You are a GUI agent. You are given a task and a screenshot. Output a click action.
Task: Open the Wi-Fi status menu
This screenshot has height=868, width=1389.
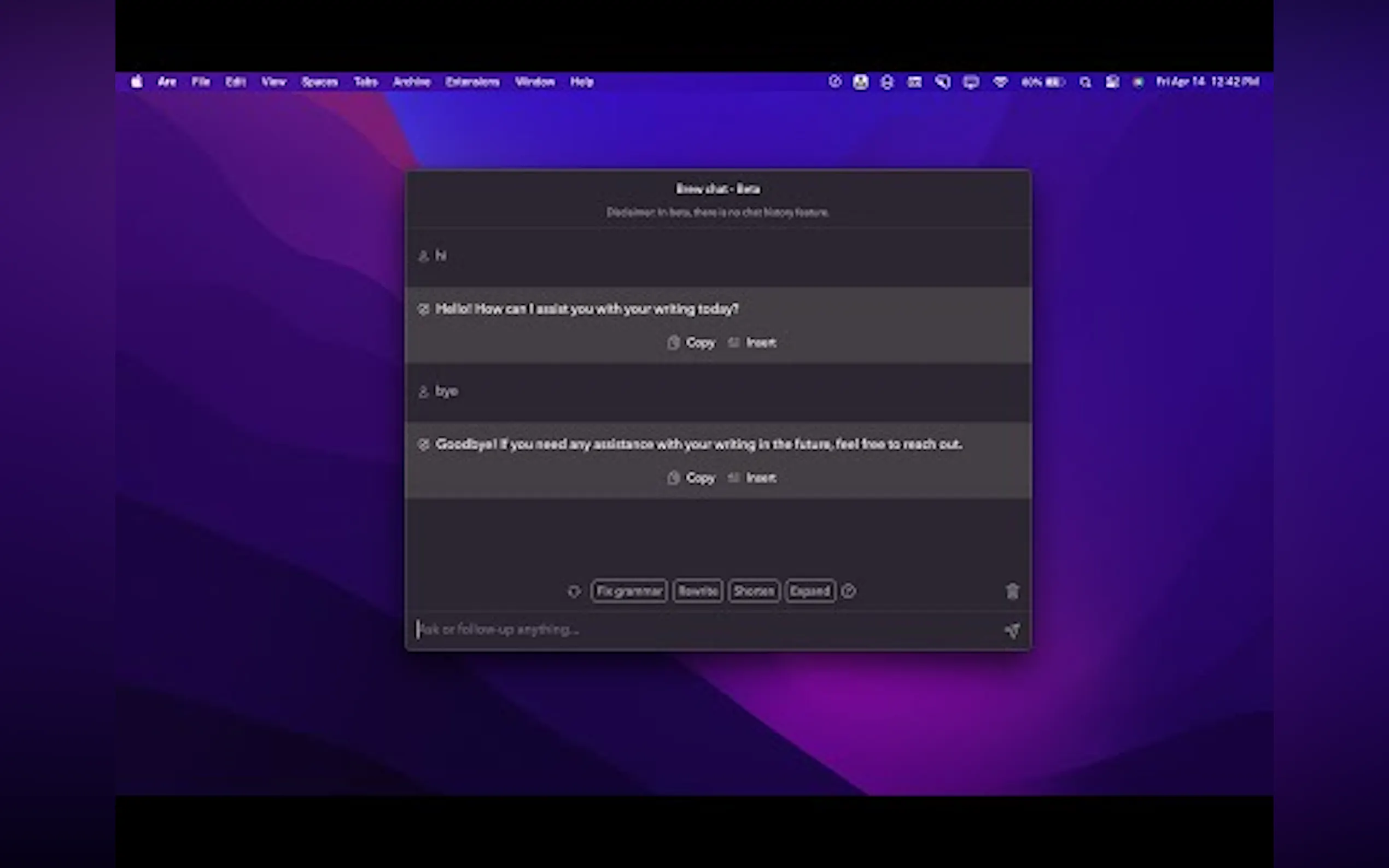click(x=1000, y=82)
